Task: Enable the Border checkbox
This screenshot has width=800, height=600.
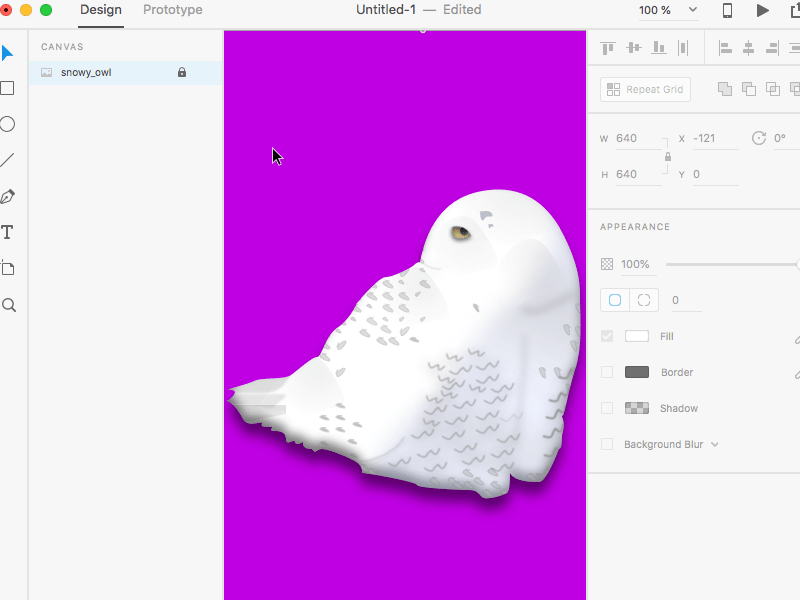Action: [x=606, y=372]
